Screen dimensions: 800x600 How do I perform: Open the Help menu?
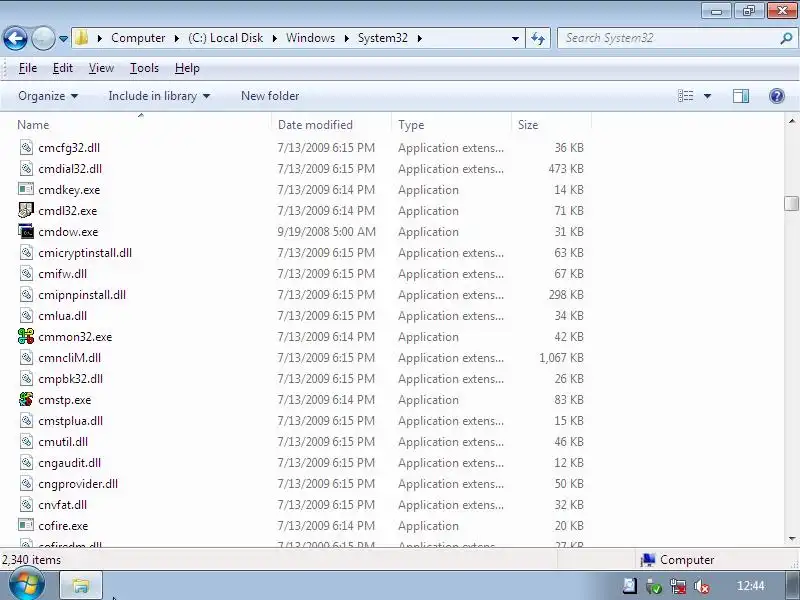coord(187,68)
